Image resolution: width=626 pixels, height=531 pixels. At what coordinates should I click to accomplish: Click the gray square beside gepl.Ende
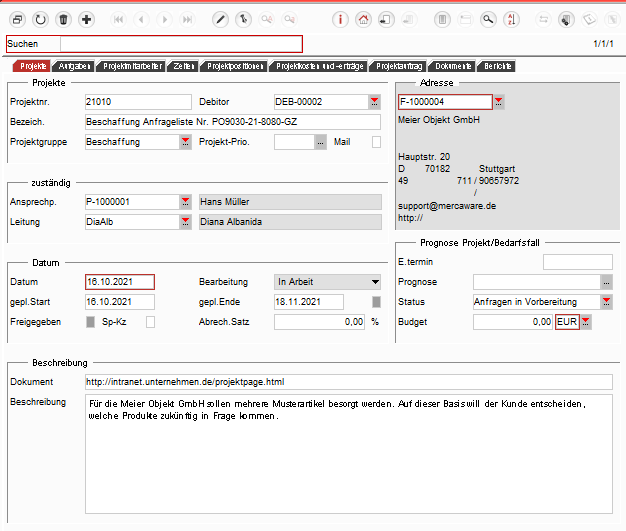376,302
